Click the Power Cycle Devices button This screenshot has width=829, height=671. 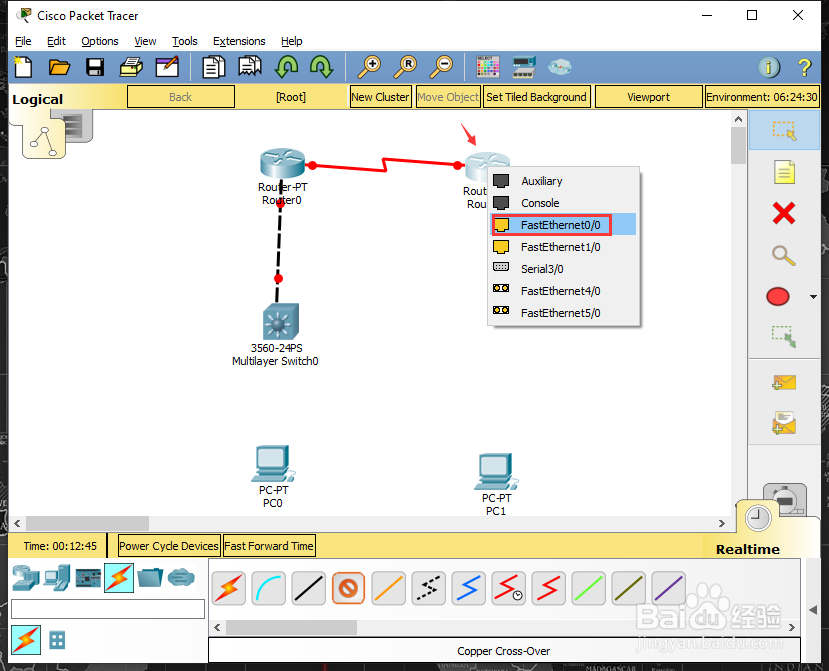169,546
